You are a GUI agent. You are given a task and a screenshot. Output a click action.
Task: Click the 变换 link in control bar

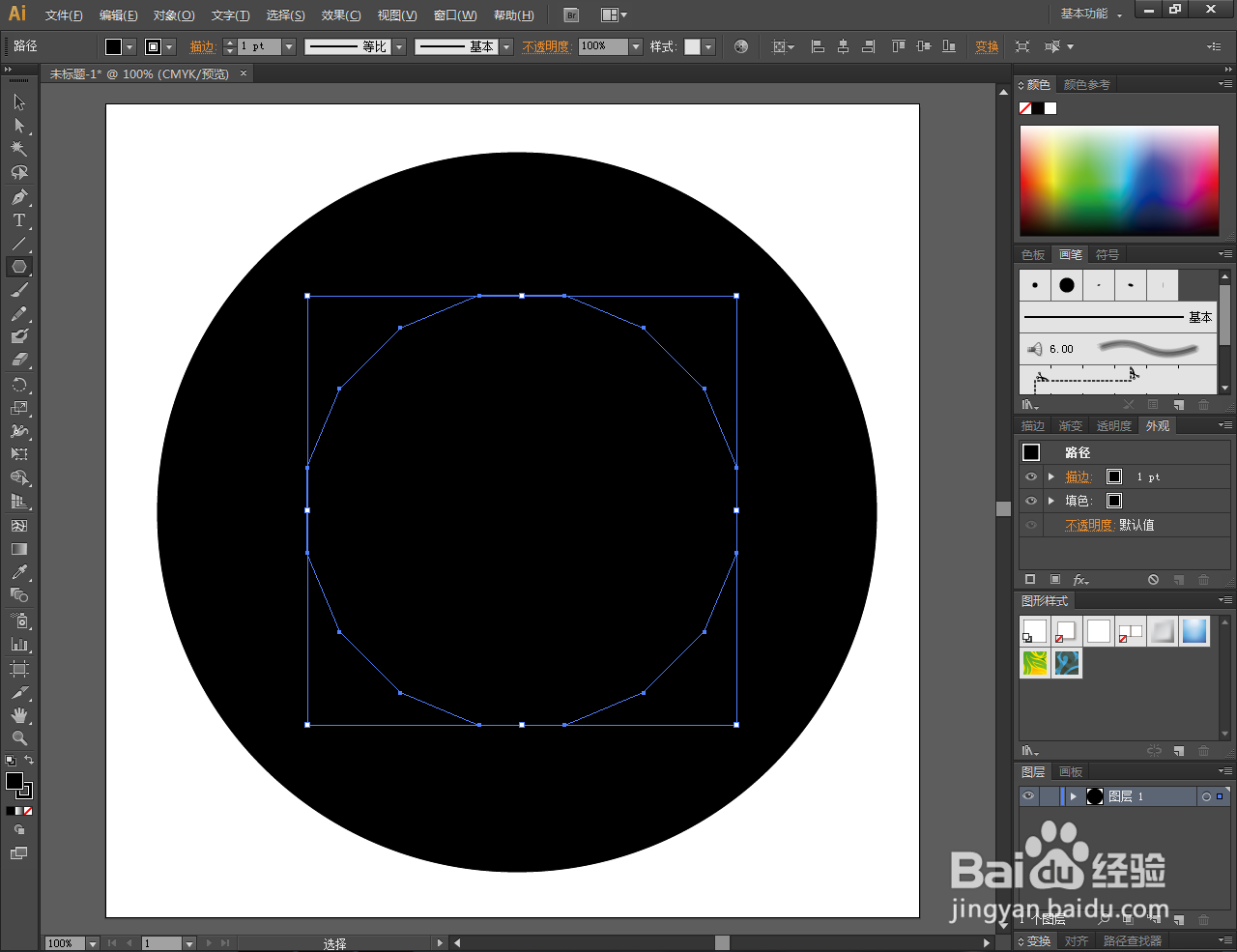click(987, 46)
